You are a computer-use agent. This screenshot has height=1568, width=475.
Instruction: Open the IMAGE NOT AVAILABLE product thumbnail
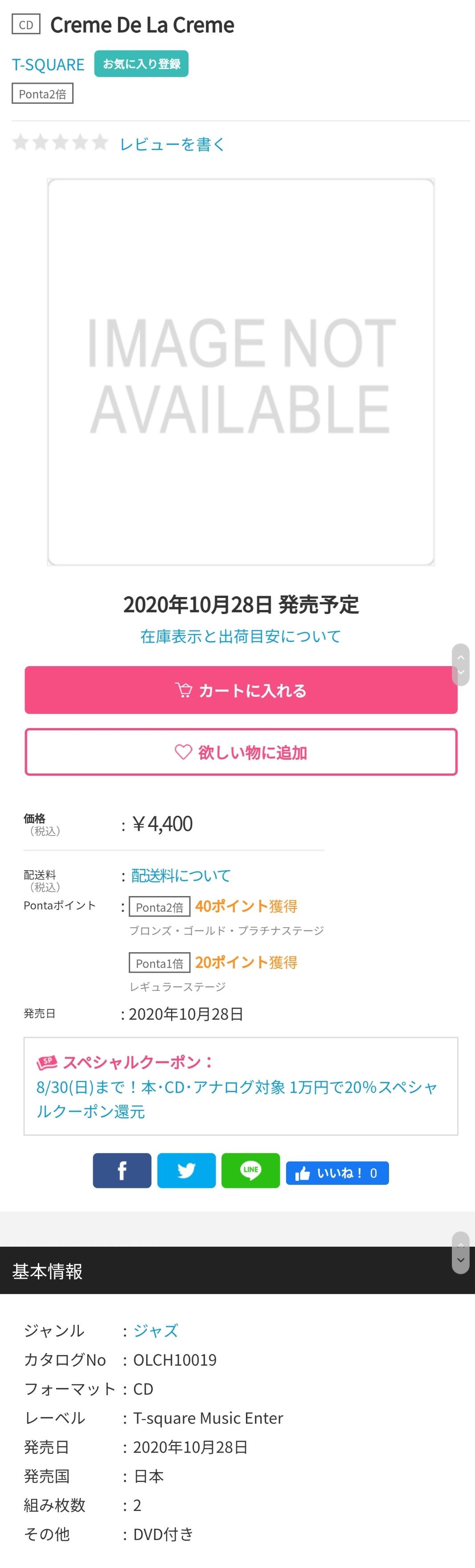click(241, 372)
